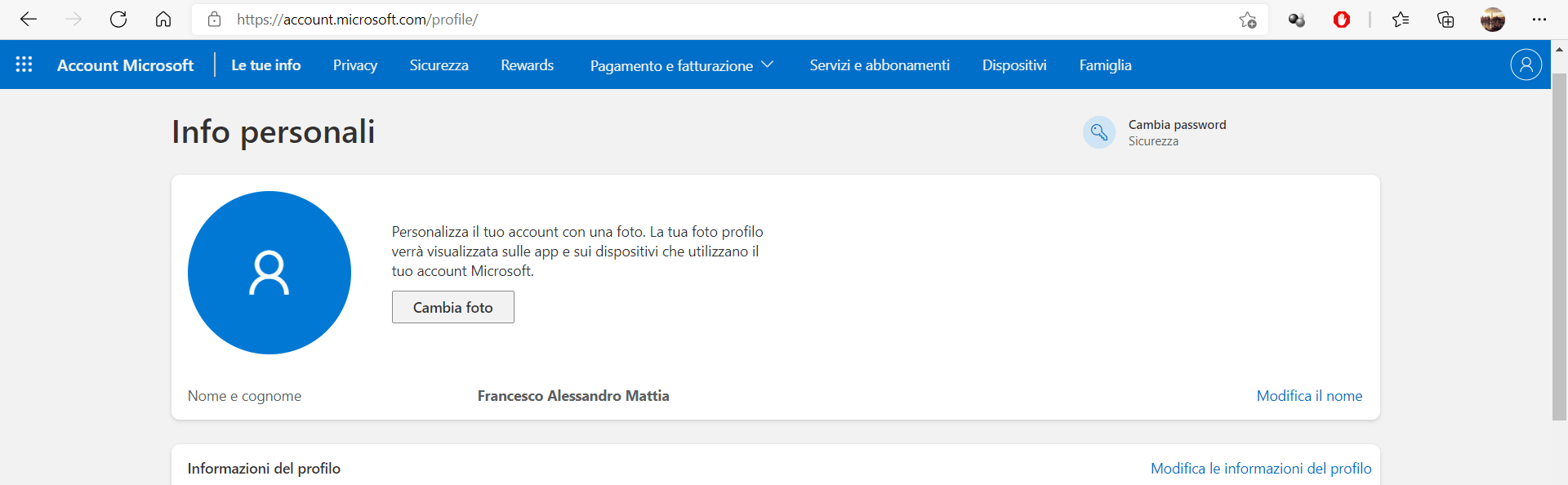Click the Info personali heading

(x=274, y=132)
